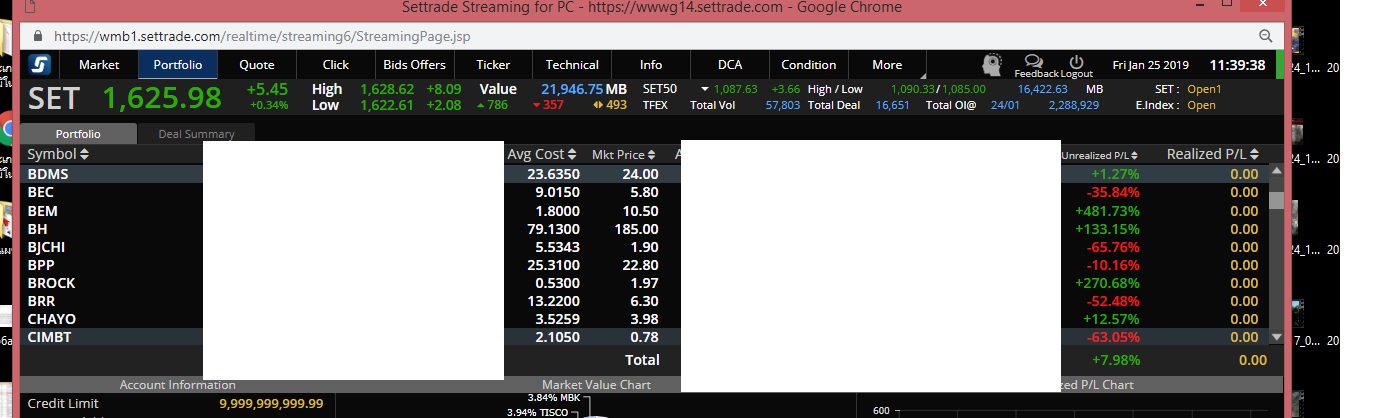Click the browser address bar URL
The height and width of the screenshot is (418, 1374).
[x=262, y=35]
